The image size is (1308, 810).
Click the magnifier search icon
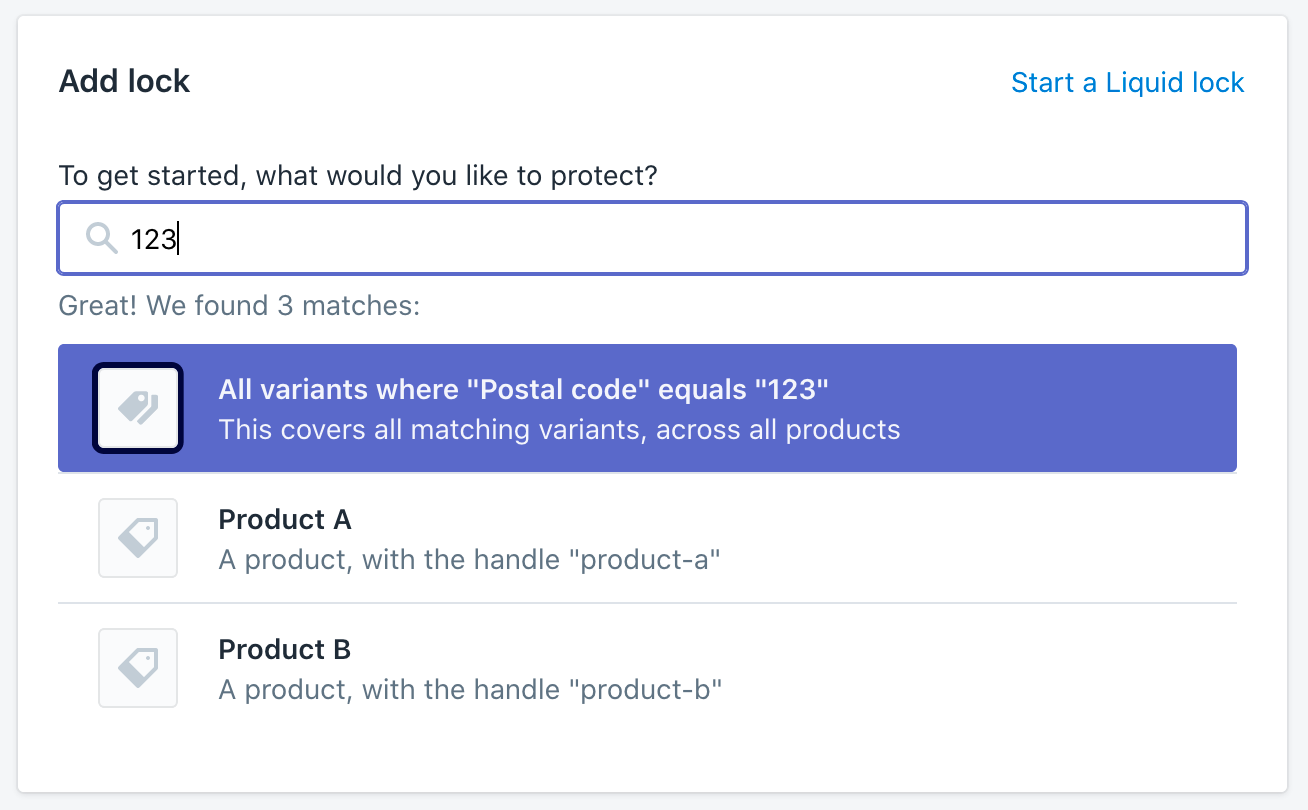click(x=102, y=238)
